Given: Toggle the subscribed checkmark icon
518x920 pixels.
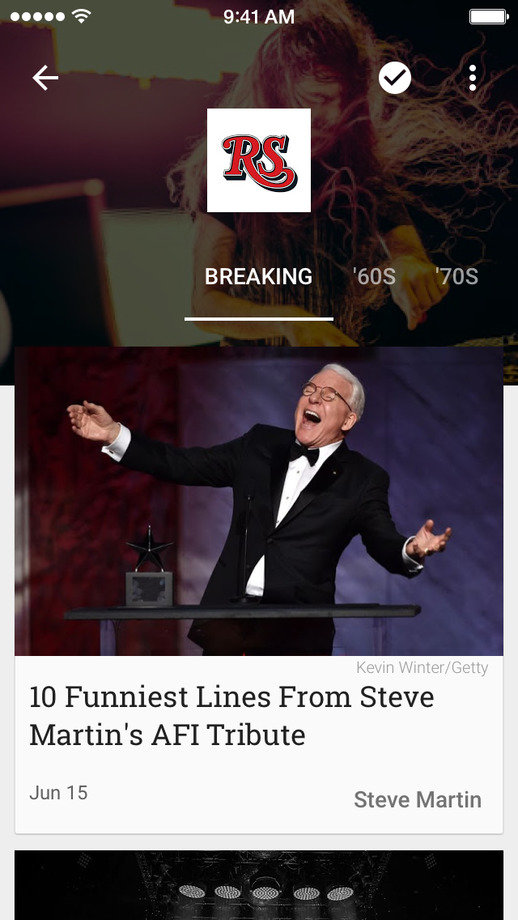Looking at the screenshot, I should [x=395, y=78].
